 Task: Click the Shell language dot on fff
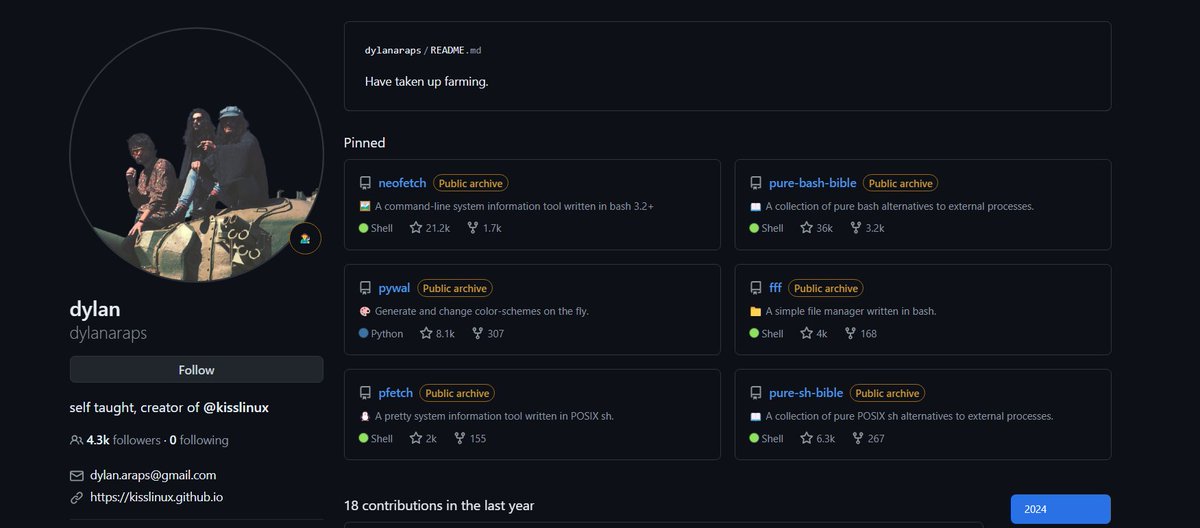(754, 333)
